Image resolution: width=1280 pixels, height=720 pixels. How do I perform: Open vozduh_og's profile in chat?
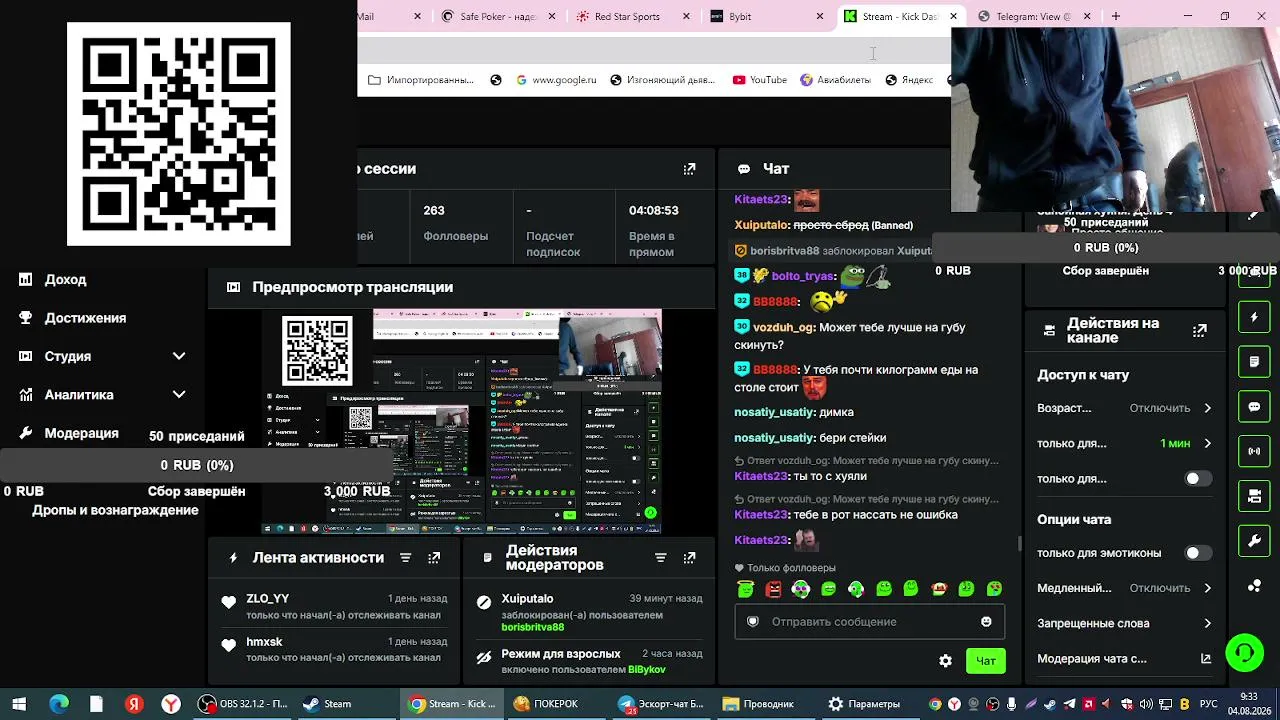[783, 327]
